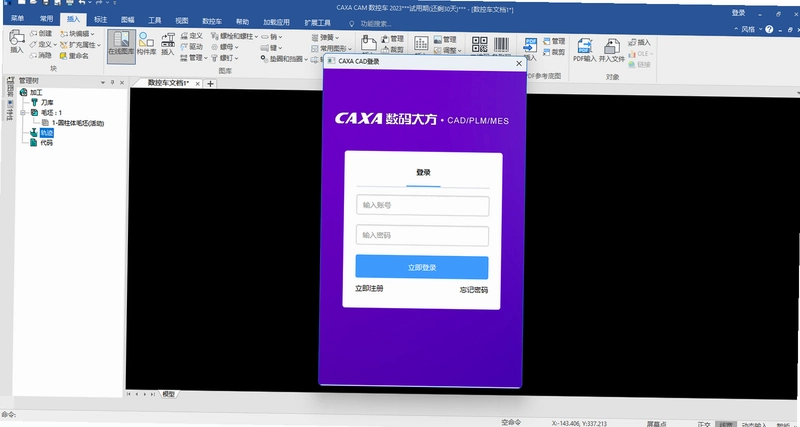Switch to the 常用 ribbon tab
The width and height of the screenshot is (800, 427).
pos(46,19)
